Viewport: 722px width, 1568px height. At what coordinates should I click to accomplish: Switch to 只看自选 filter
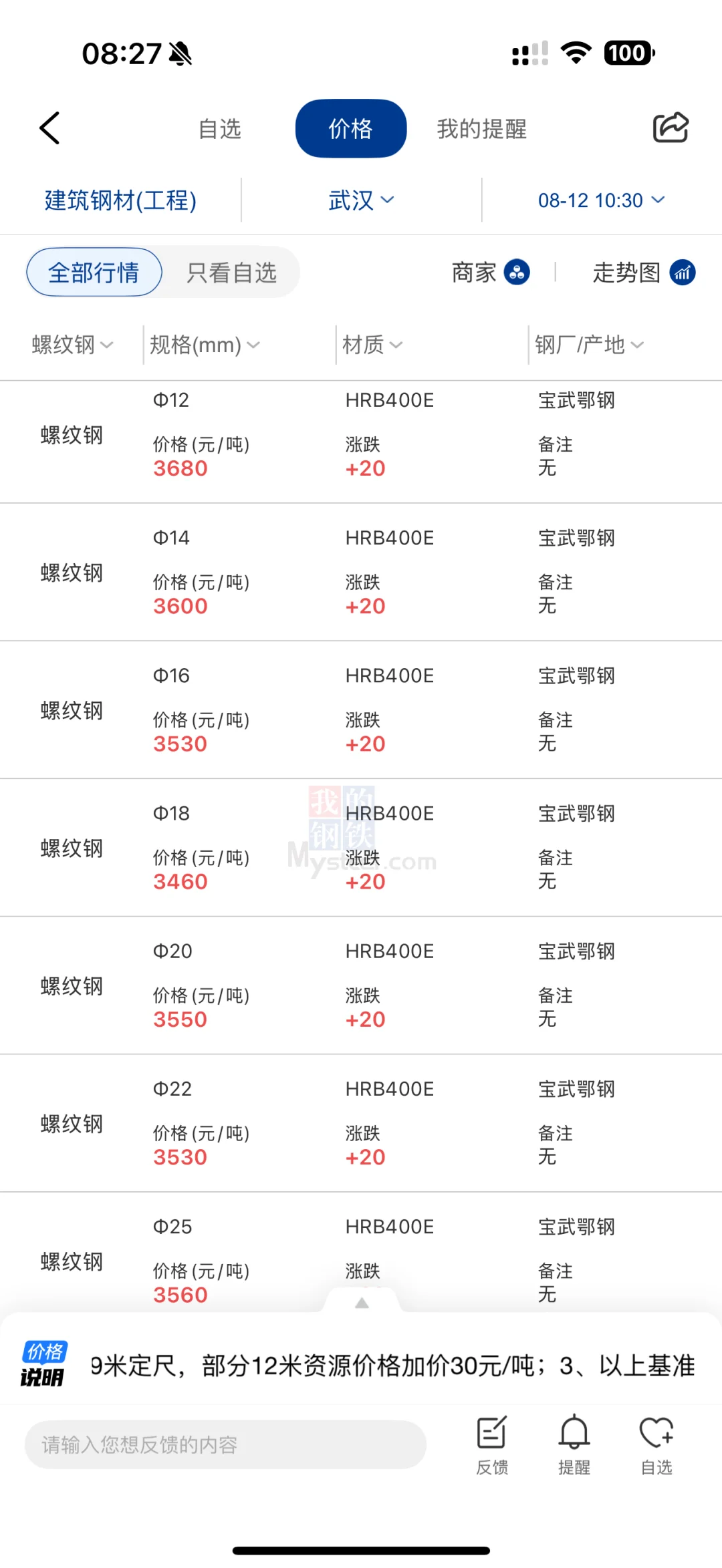click(x=231, y=273)
